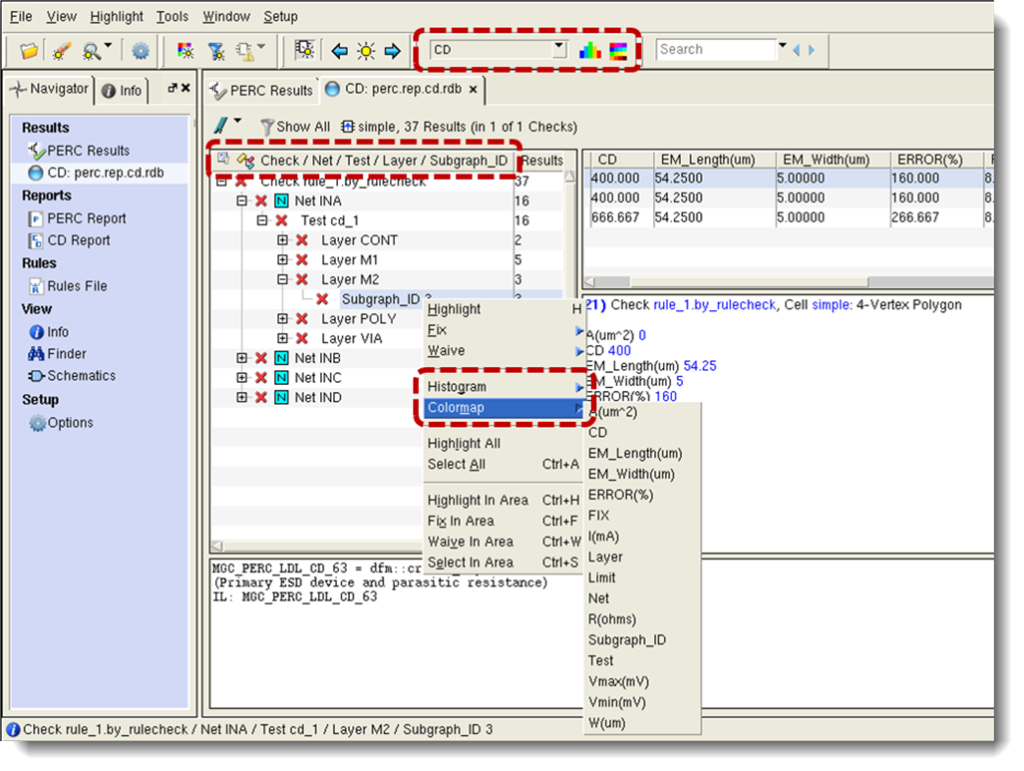Open PERC Results in Navigator
Image resolution: width=1024 pixels, height=771 pixels.
[79, 151]
